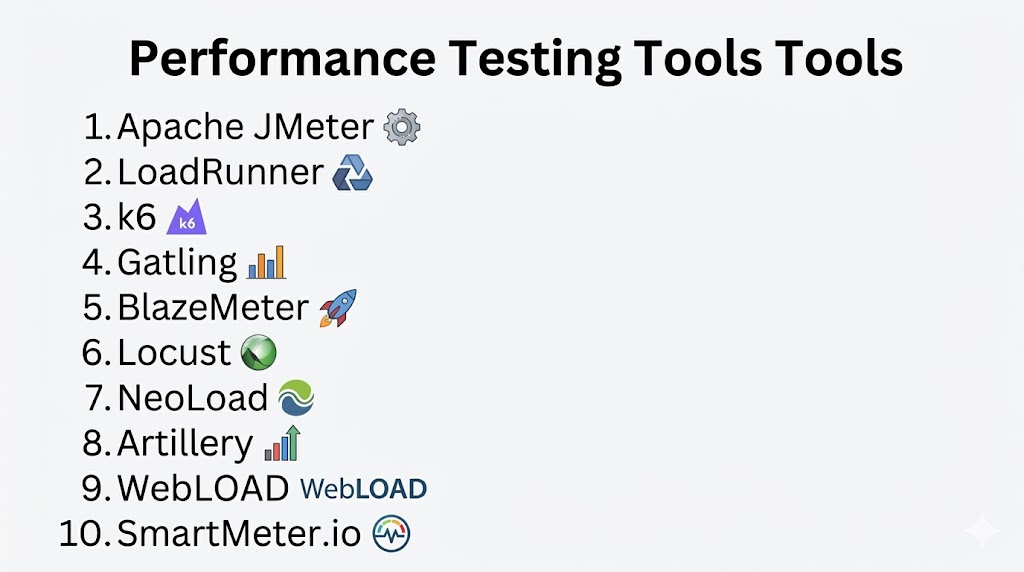Click the Gatling list entry text

pos(177,263)
